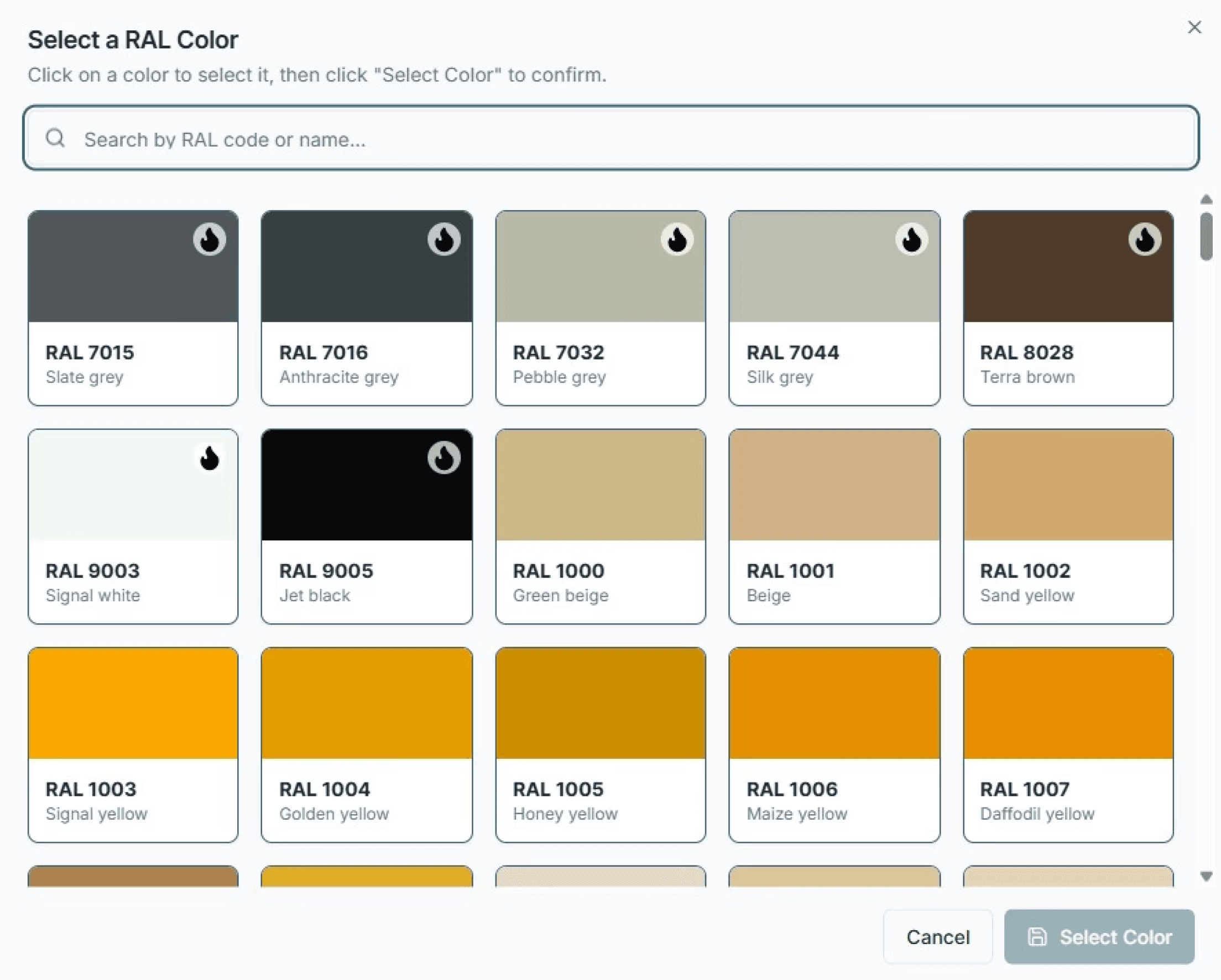Click the scrollbar up arrow
Screen dimensions: 1221x980
click(1206, 200)
